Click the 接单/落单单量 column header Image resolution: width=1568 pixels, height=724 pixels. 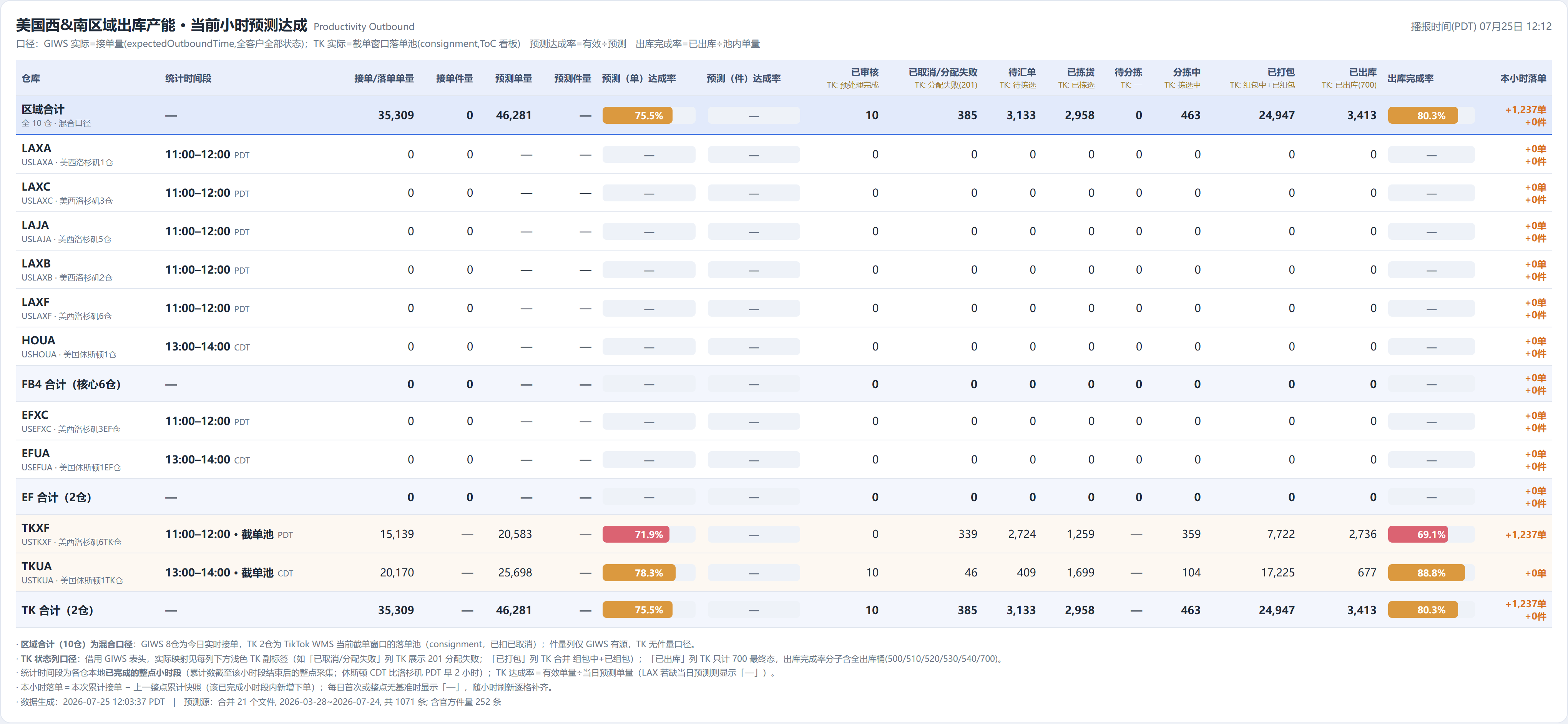(384, 78)
